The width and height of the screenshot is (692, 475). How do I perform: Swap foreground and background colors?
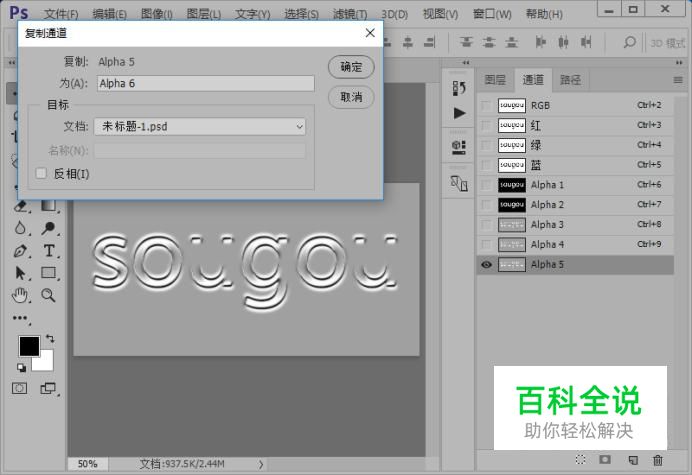(x=50, y=339)
